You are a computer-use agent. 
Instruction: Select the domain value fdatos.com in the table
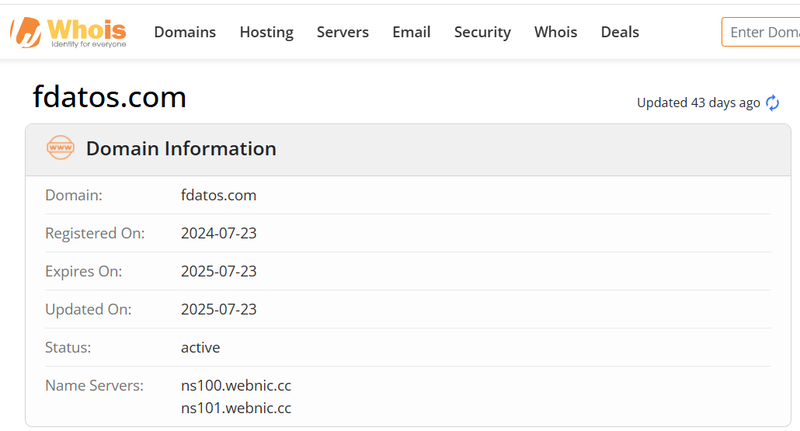pyautogui.click(x=218, y=195)
